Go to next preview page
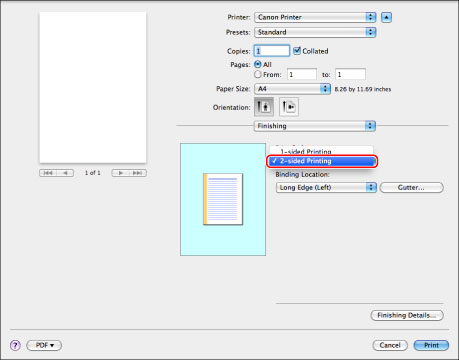Image resolution: width=459 pixels, height=360 pixels. click(x=120, y=173)
